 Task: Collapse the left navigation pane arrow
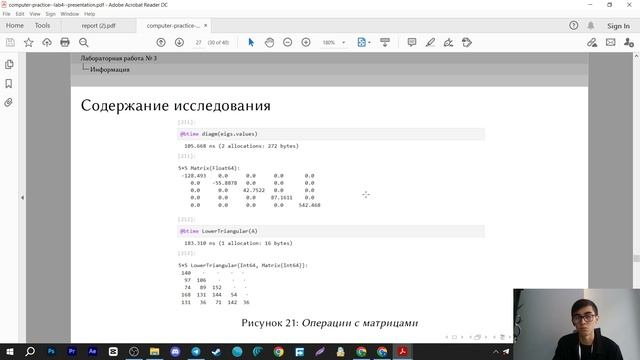[22, 198]
